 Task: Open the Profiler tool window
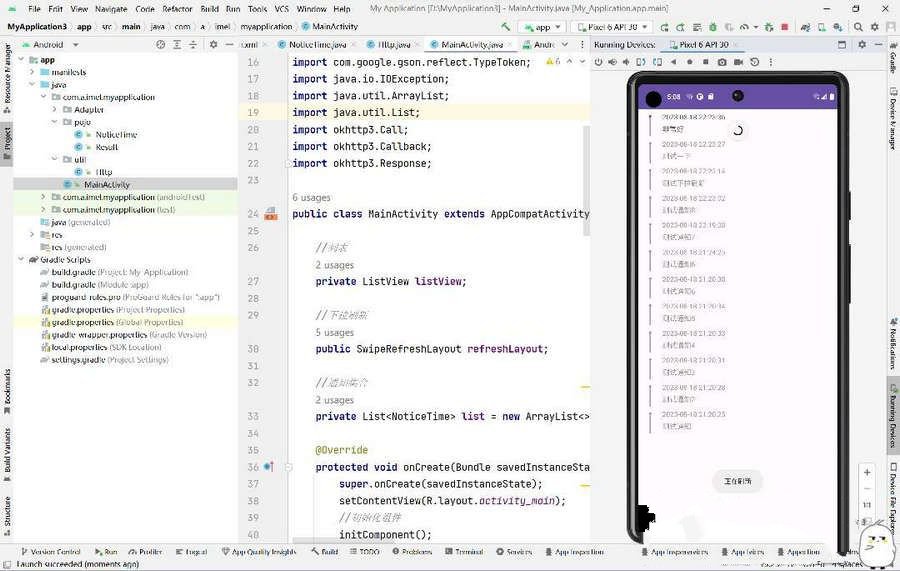tap(145, 551)
